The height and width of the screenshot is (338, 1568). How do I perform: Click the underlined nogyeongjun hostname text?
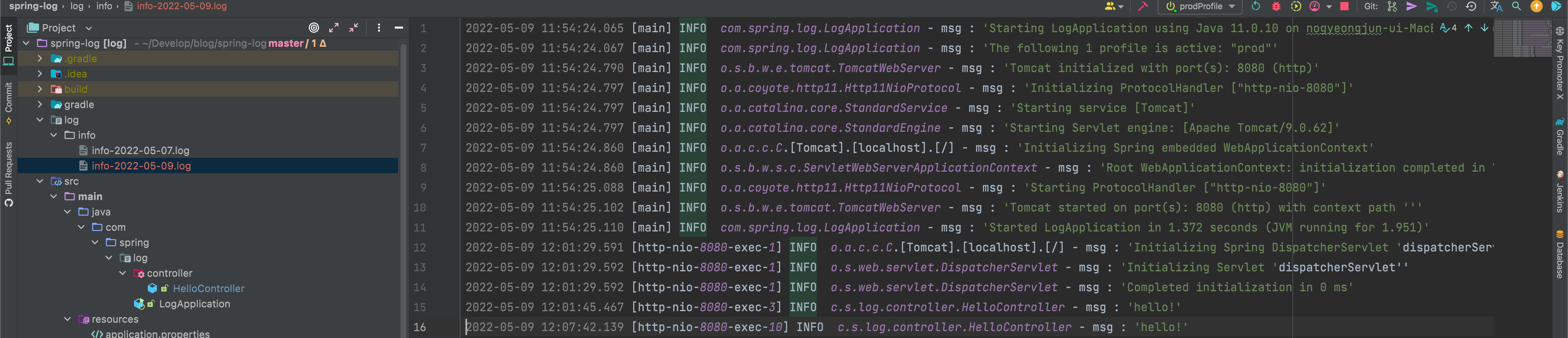(x=1343, y=28)
